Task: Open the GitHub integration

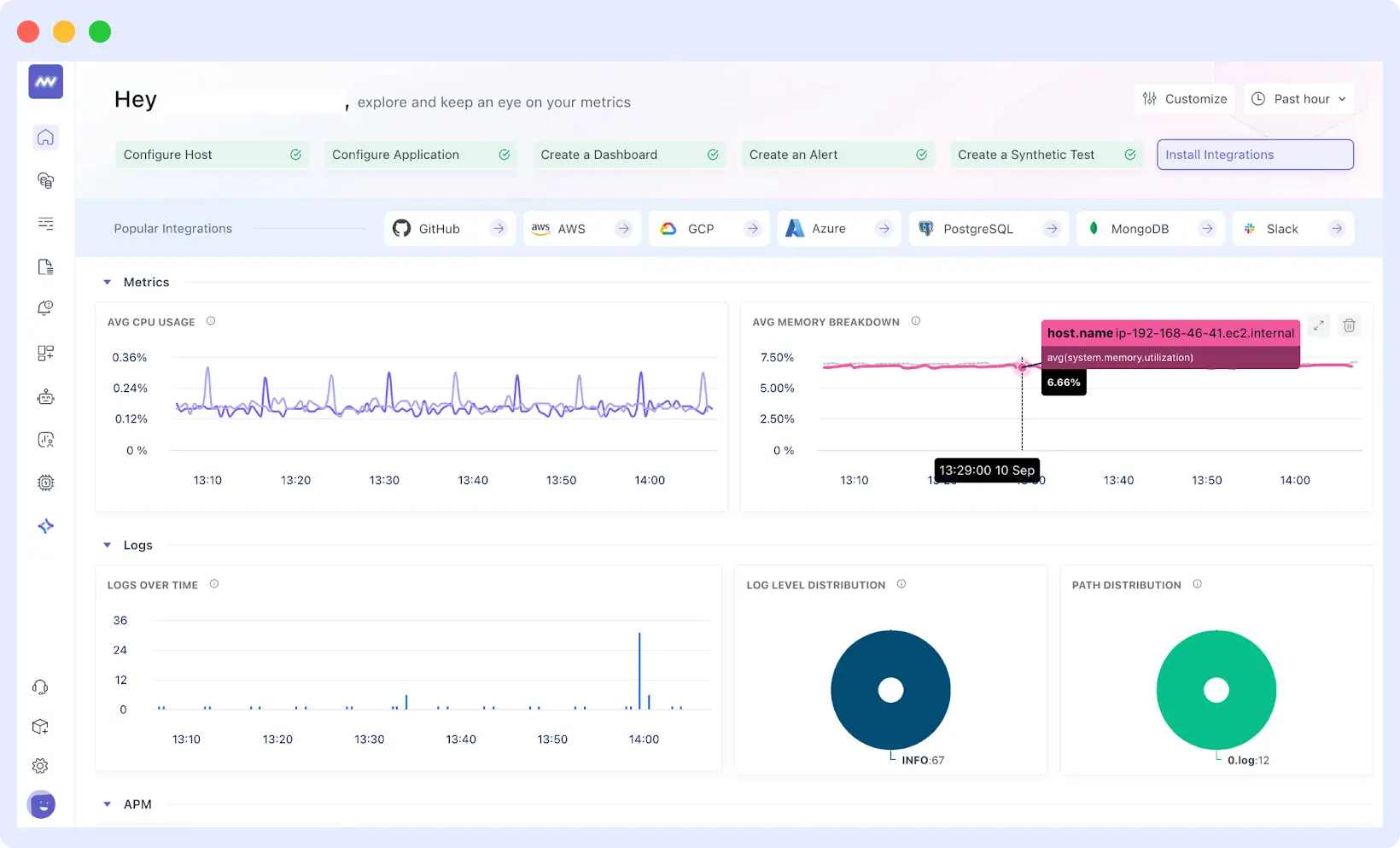Action: [449, 228]
